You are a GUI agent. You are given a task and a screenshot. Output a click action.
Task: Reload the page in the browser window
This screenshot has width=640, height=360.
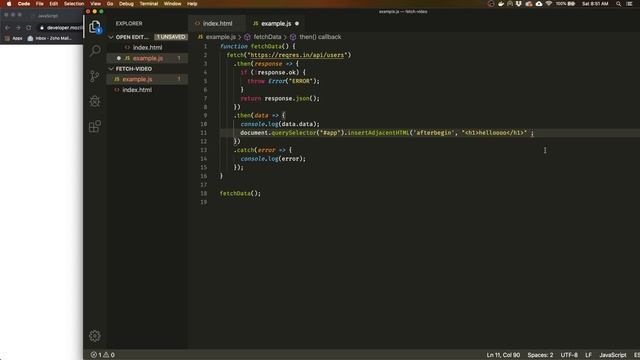pyautogui.click(x=29, y=28)
